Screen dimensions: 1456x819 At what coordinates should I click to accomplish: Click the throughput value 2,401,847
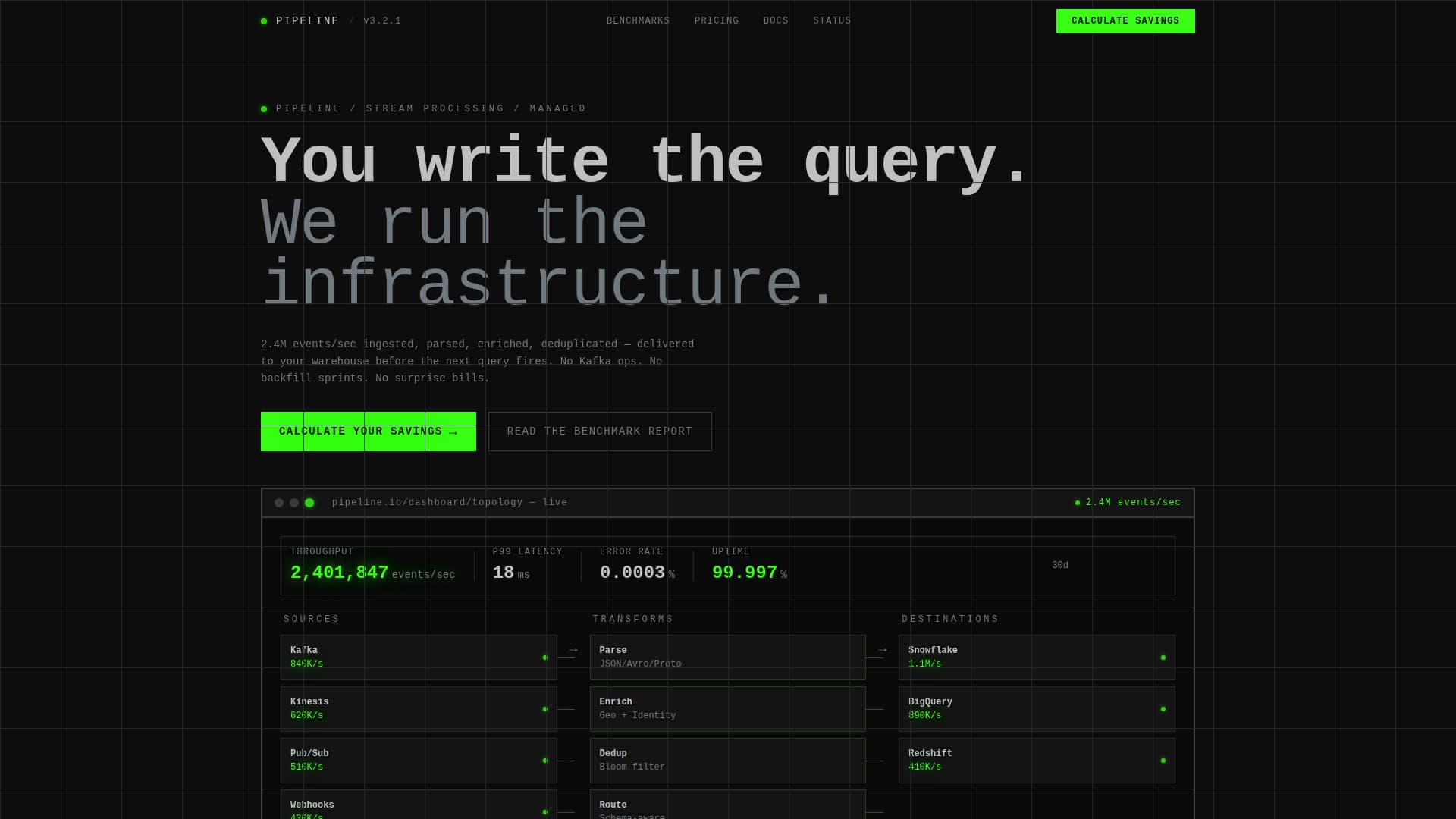coord(340,573)
